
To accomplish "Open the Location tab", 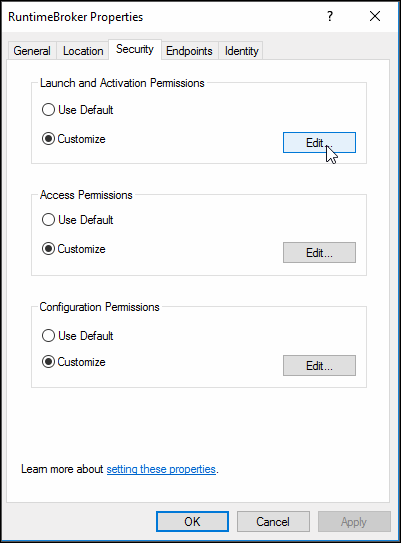I will click(x=83, y=51).
